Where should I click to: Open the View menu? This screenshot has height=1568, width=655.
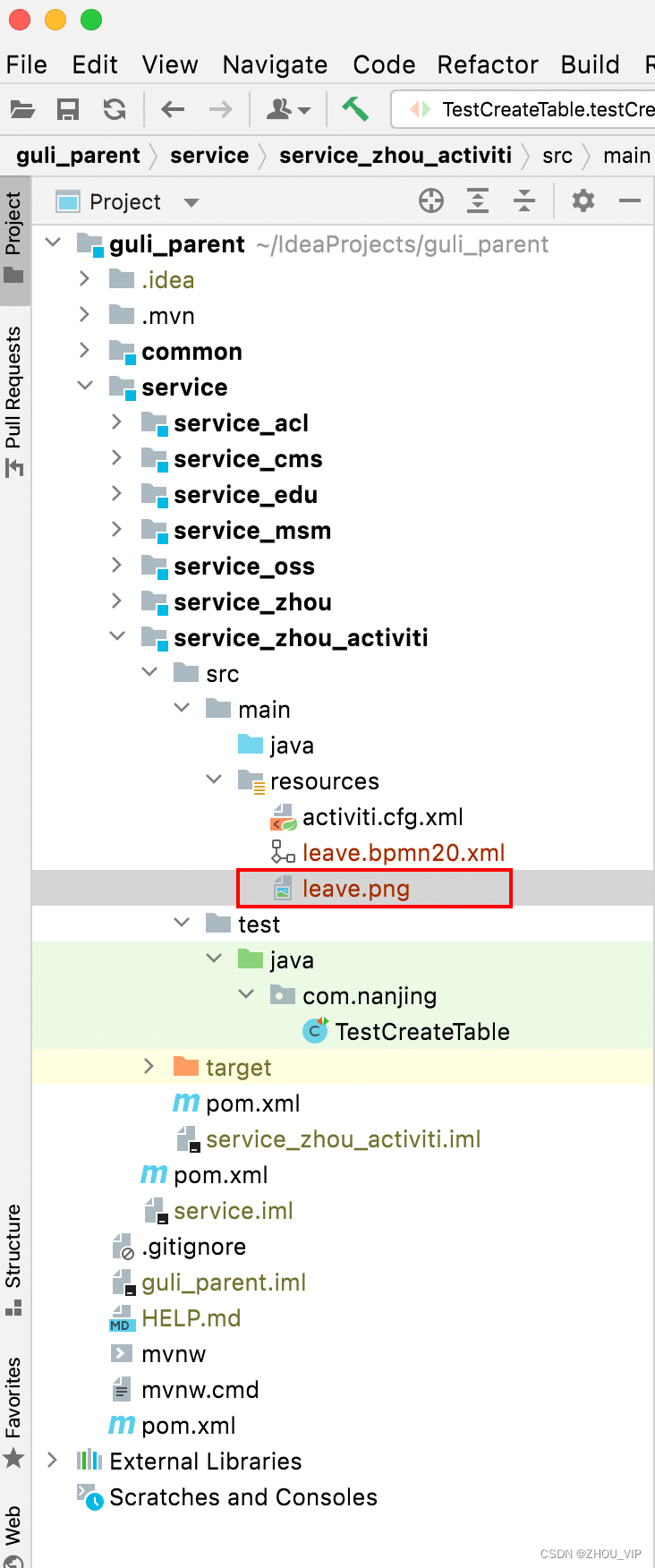pyautogui.click(x=170, y=64)
